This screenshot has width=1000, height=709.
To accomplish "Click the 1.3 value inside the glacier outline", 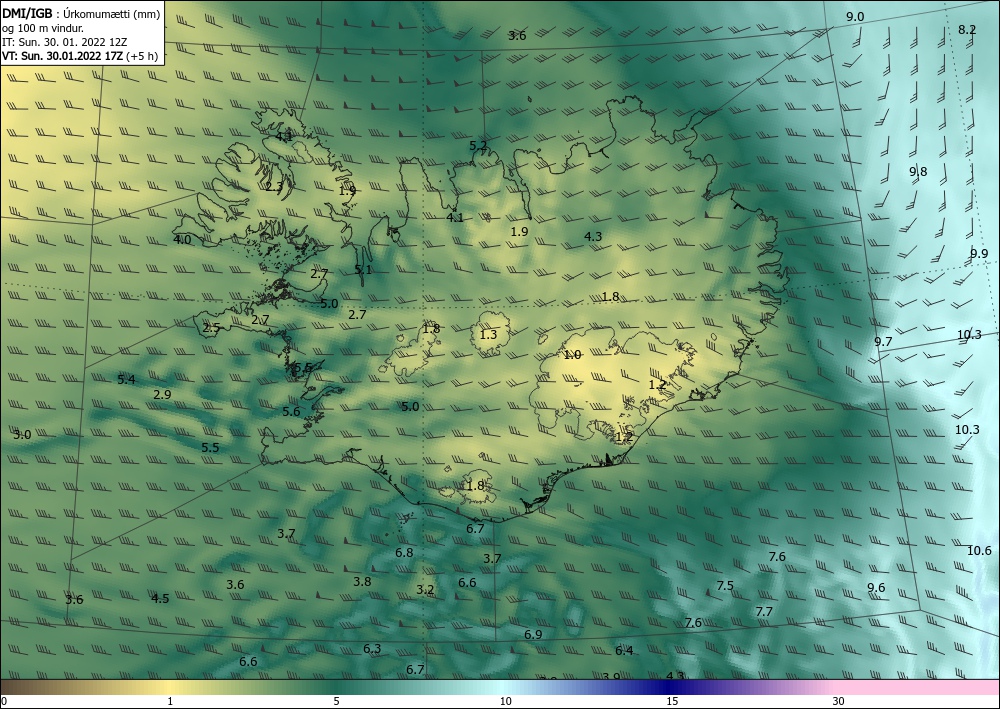I will pyautogui.click(x=489, y=335).
